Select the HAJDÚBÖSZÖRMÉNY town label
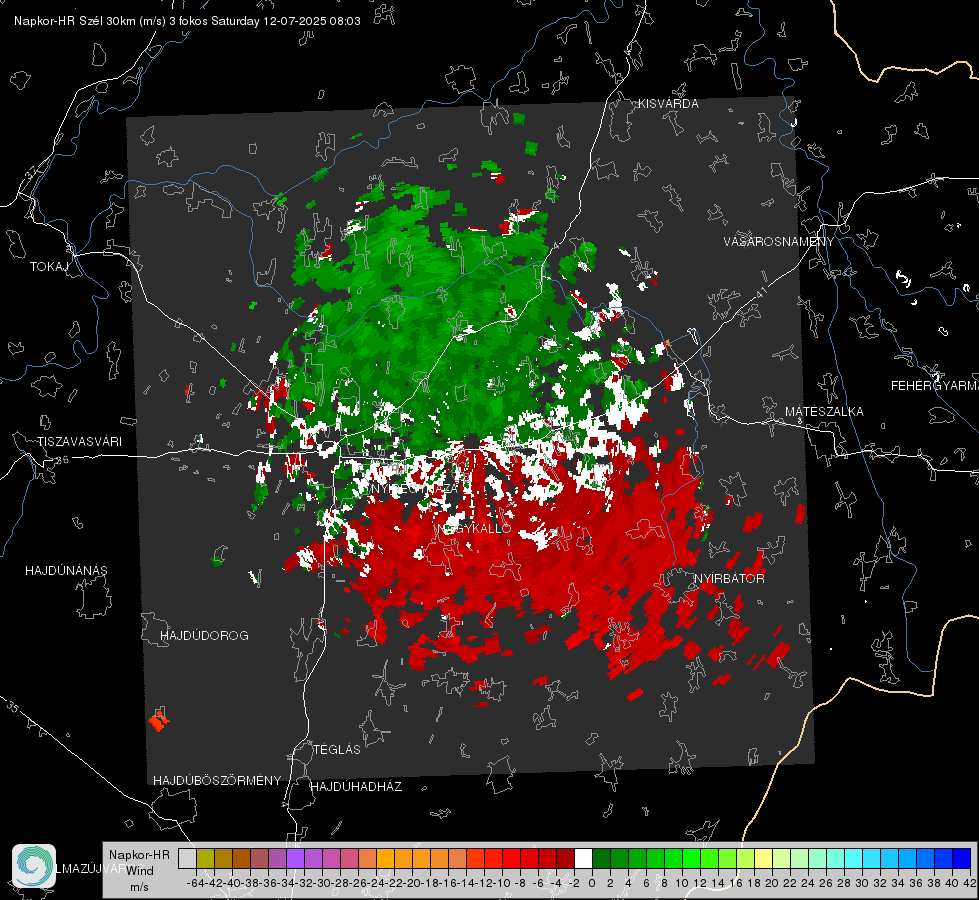979x900 pixels. coord(217,781)
